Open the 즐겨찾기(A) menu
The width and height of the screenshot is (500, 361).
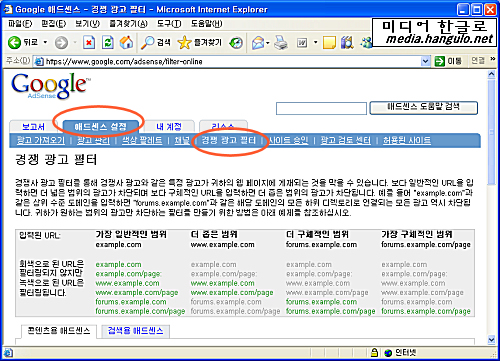[128, 24]
